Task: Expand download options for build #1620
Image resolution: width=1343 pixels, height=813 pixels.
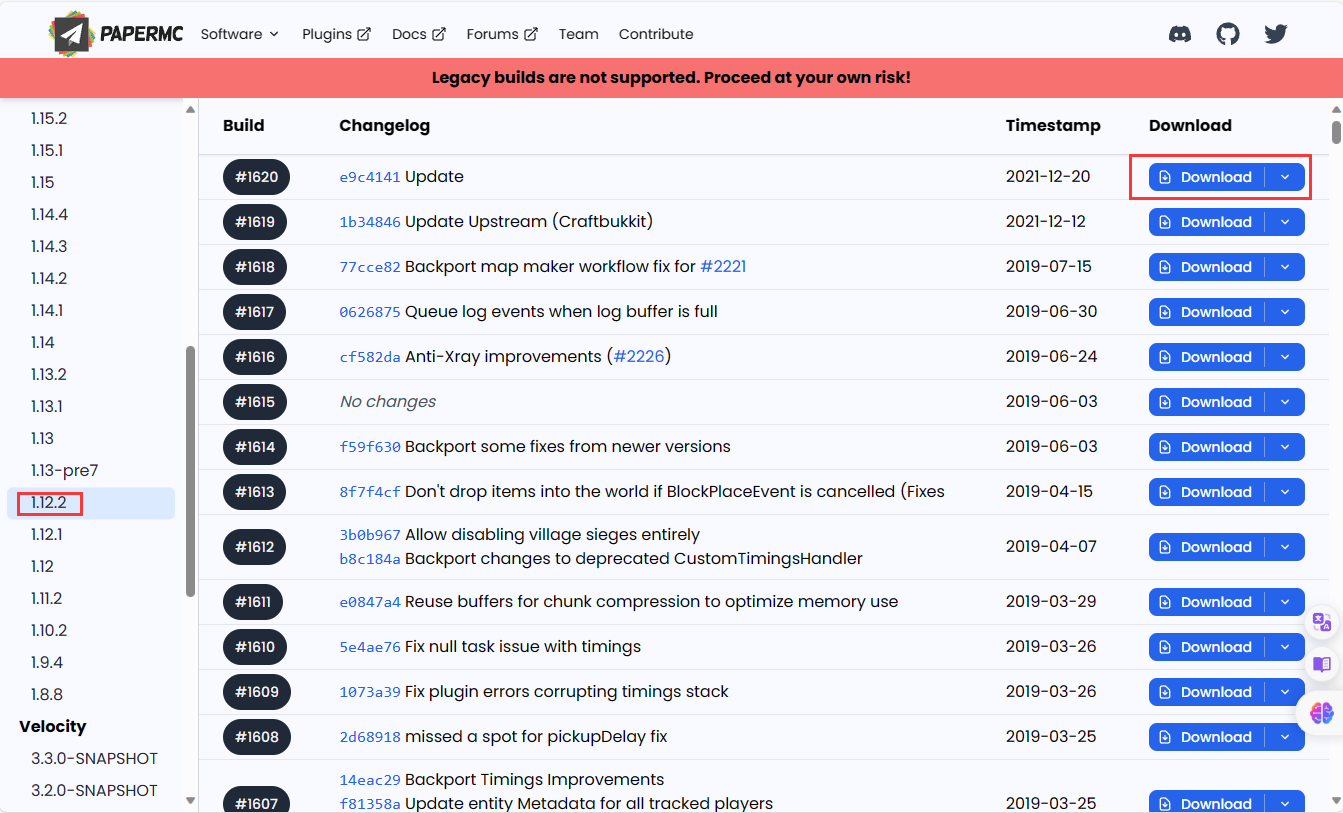Action: click(x=1285, y=177)
